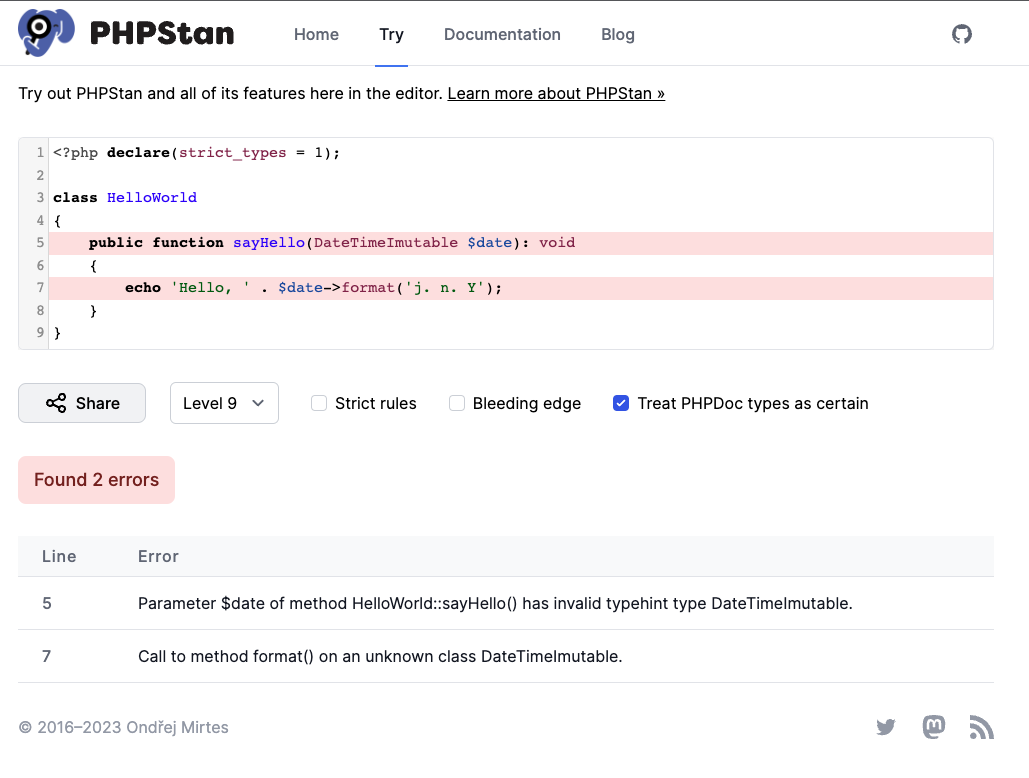Select the Try nav tab
Image resolution: width=1029 pixels, height=778 pixels.
tap(391, 34)
